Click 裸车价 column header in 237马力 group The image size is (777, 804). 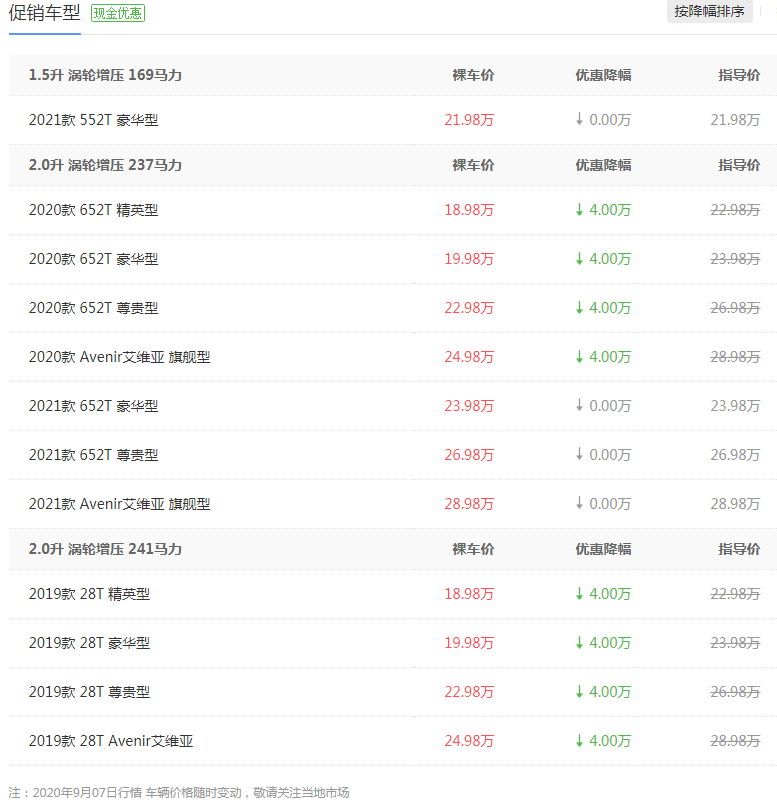(x=473, y=165)
